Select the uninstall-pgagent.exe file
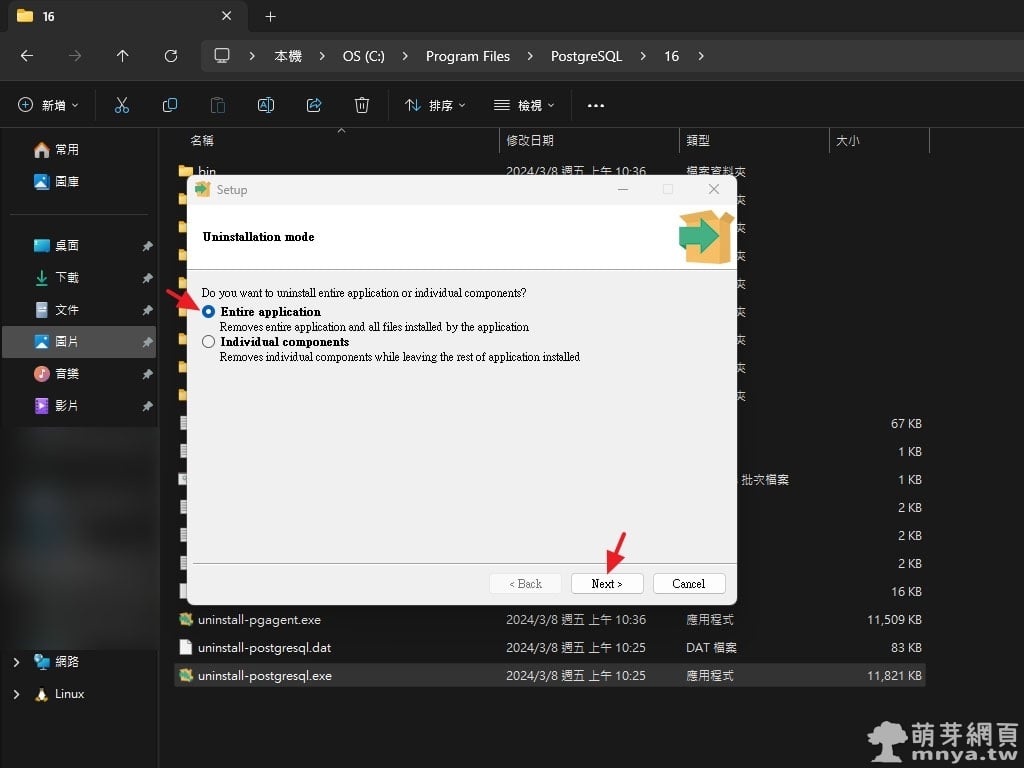Screen dimensions: 1024x768 pyautogui.click(x=259, y=620)
